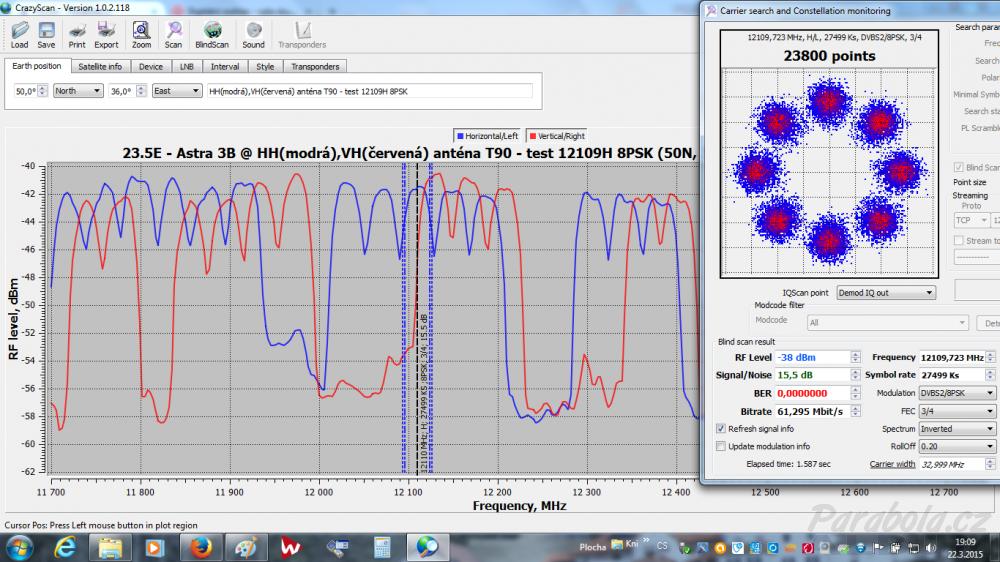Click the constellation diagram plot
1000x562 pixels.
[829, 172]
